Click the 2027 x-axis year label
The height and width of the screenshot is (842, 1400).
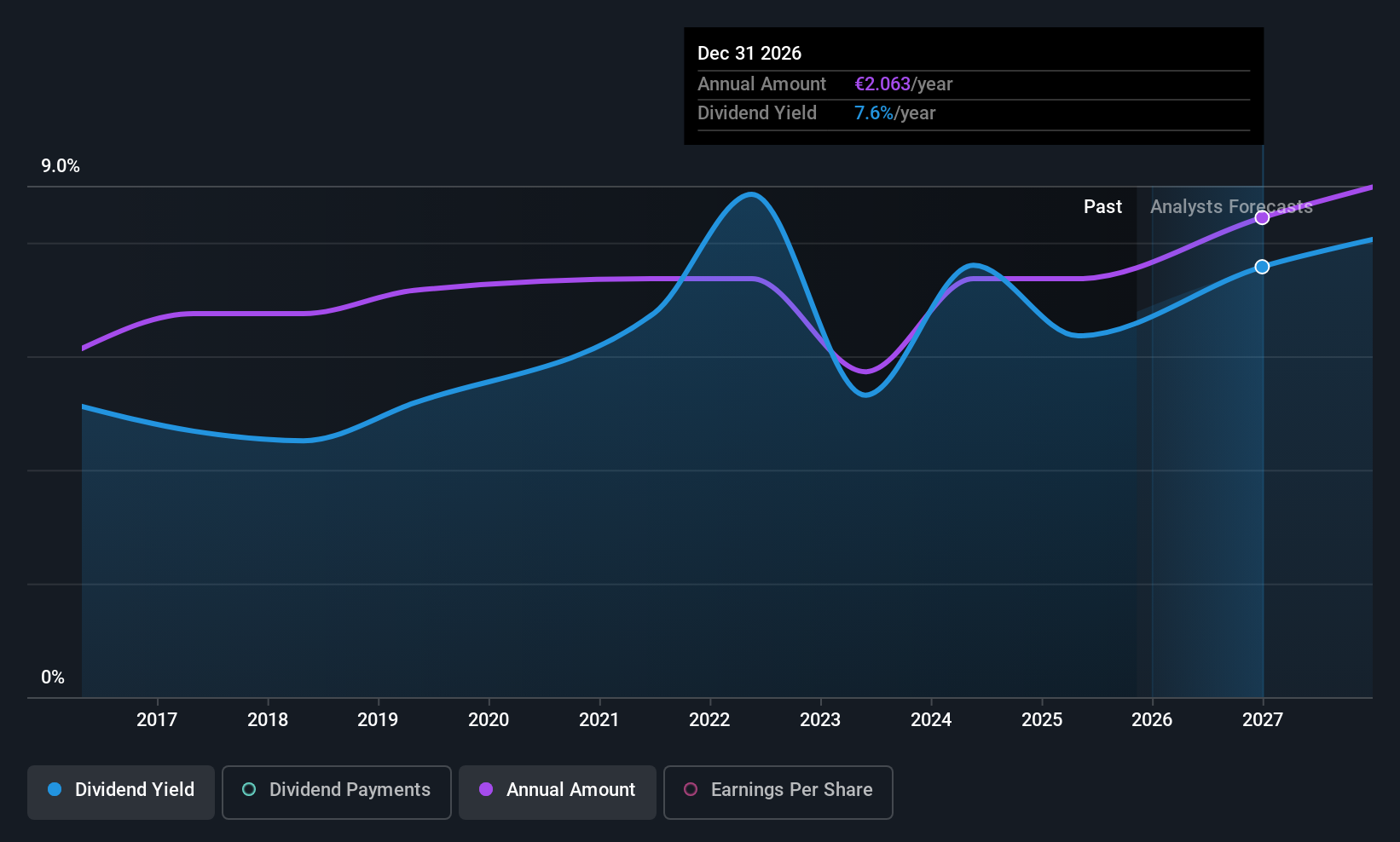point(1262,720)
